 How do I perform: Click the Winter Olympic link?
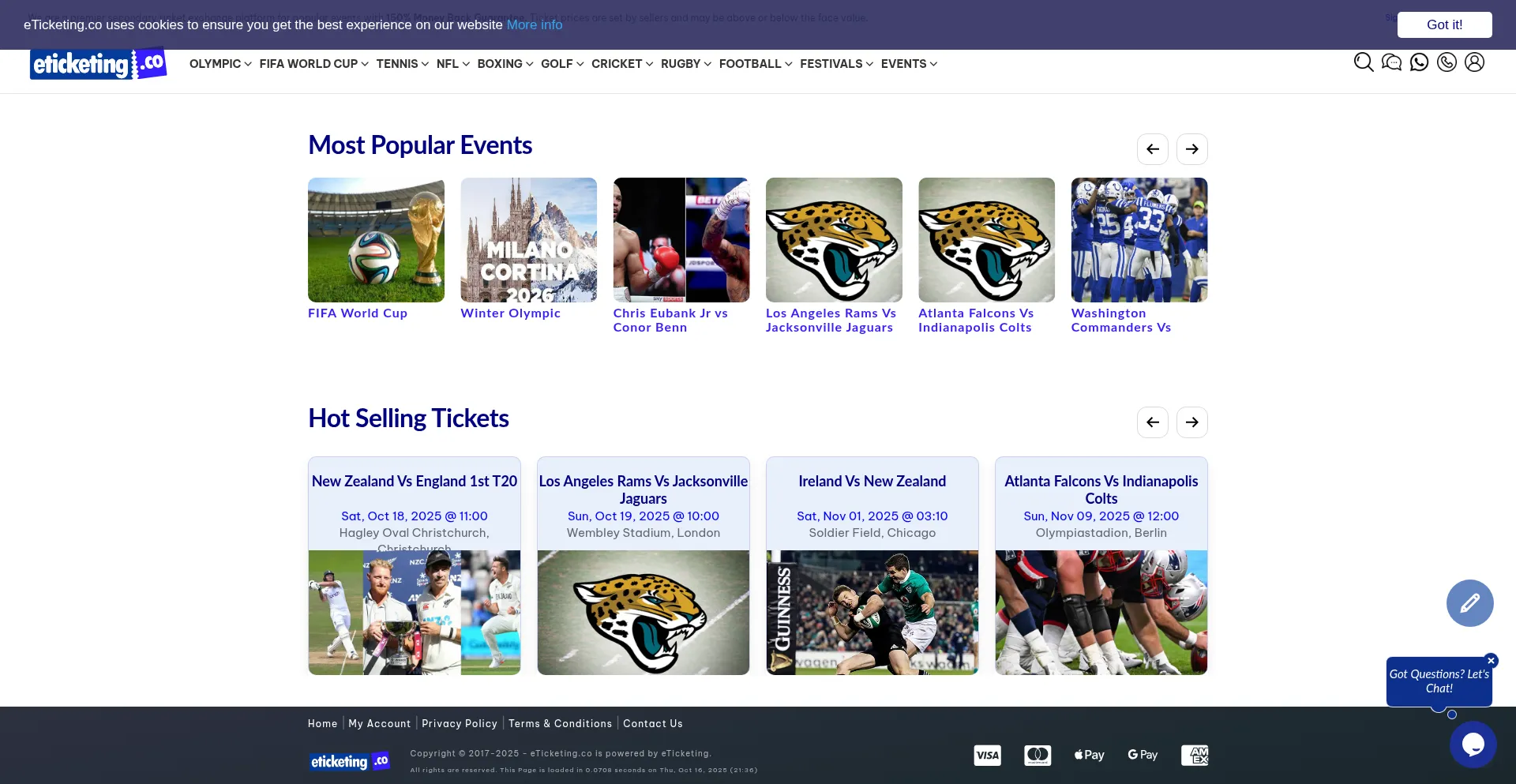tap(510, 313)
